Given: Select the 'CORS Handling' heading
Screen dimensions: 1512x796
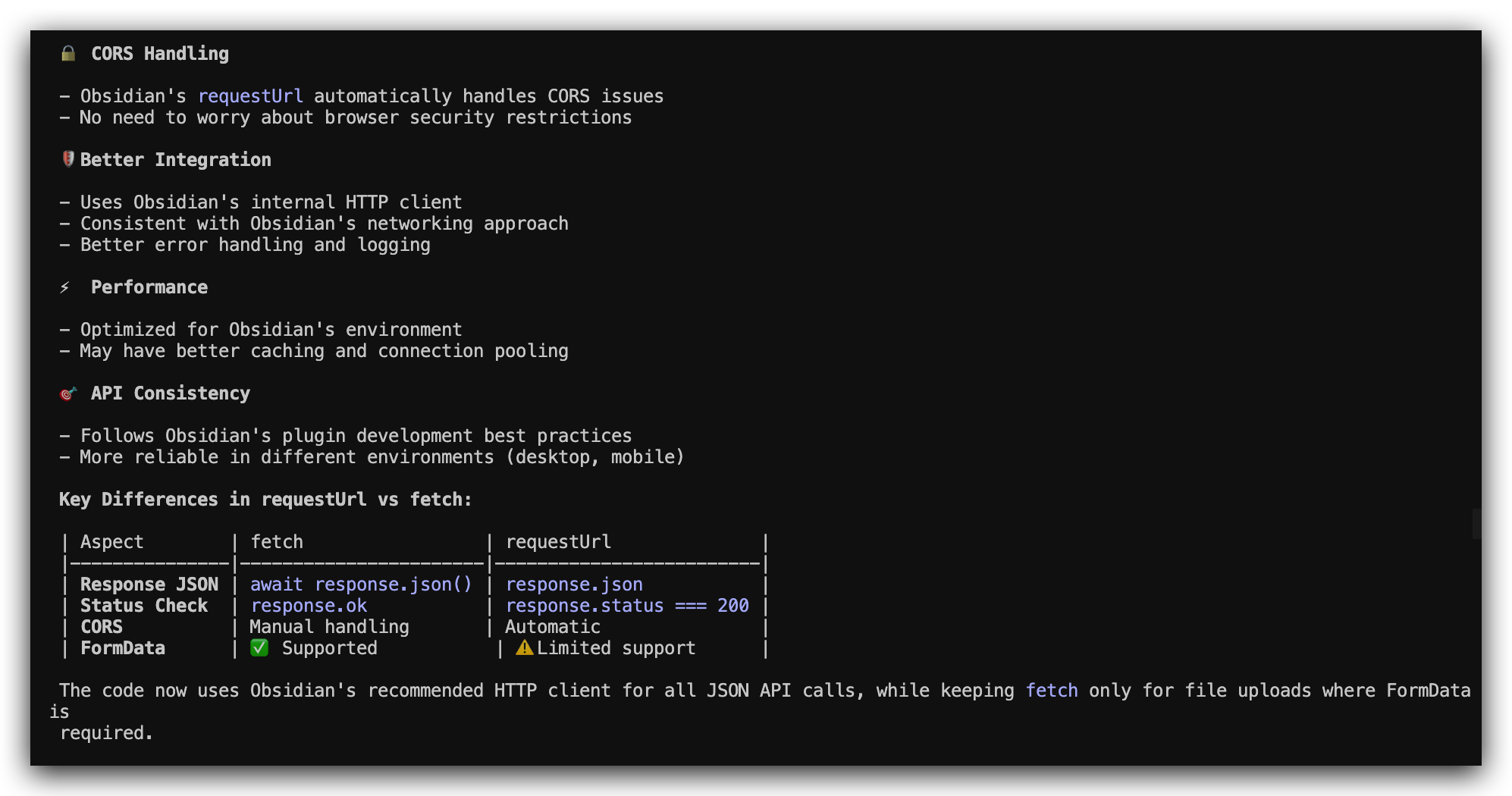Looking at the screenshot, I should click(160, 54).
